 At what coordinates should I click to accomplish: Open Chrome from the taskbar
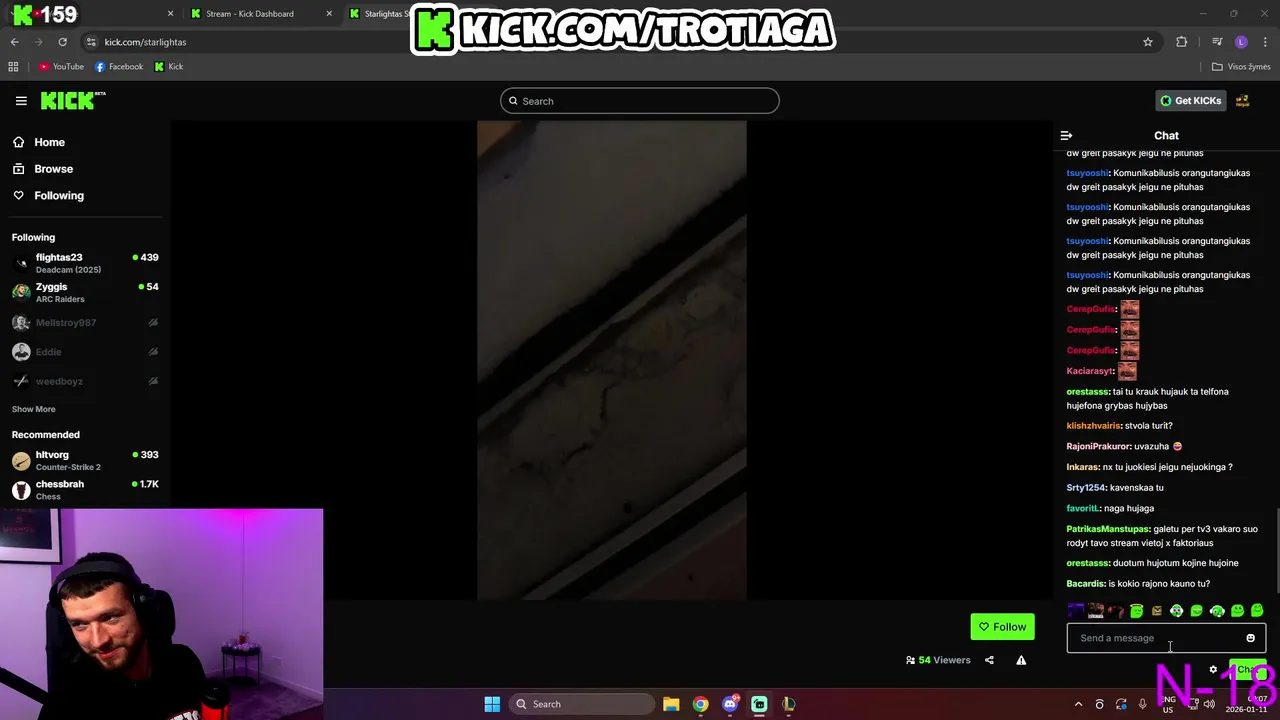click(700, 704)
